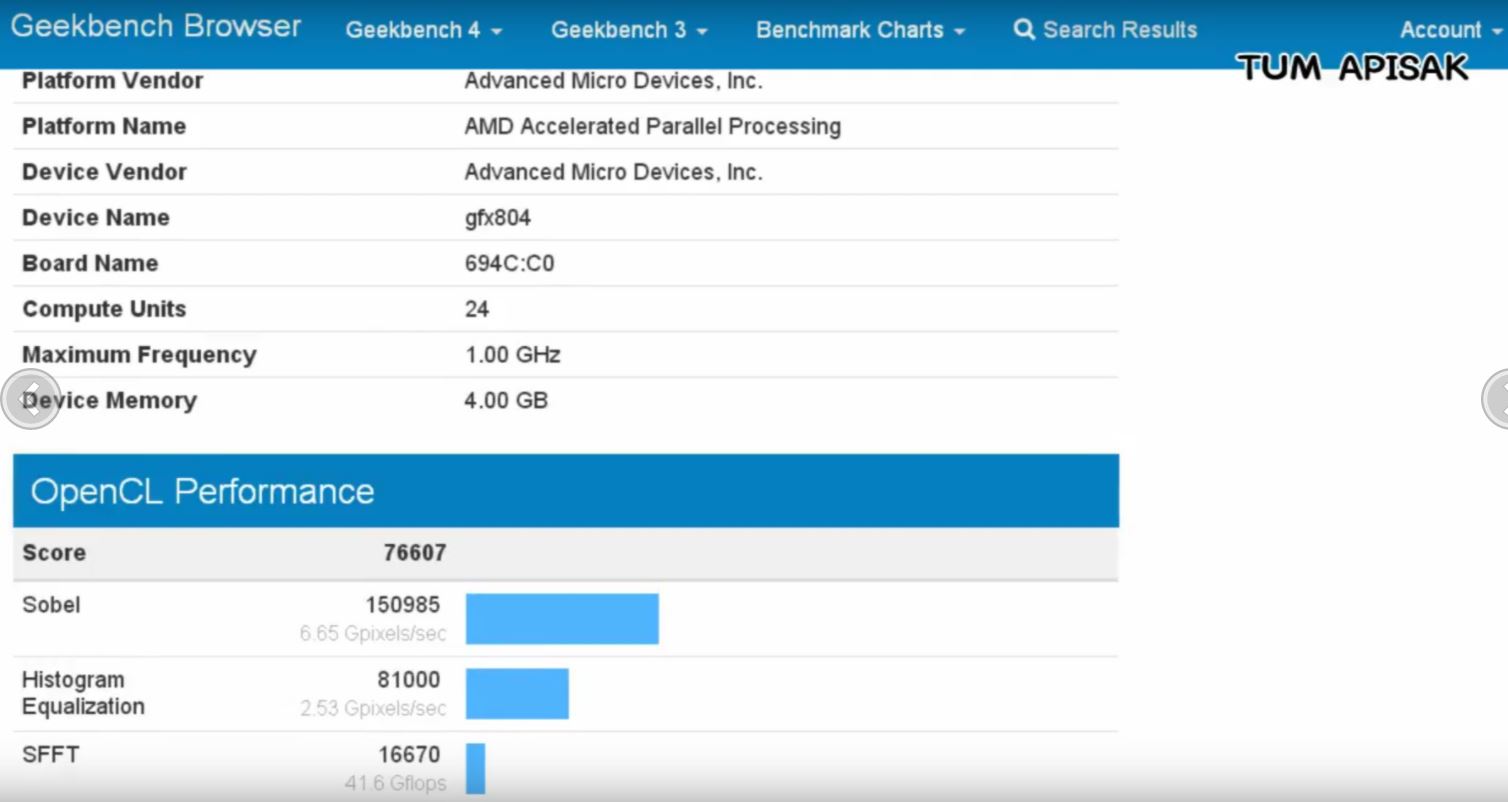Image resolution: width=1508 pixels, height=802 pixels.
Task: Click the Sobel benchmark label
Action: (51, 605)
